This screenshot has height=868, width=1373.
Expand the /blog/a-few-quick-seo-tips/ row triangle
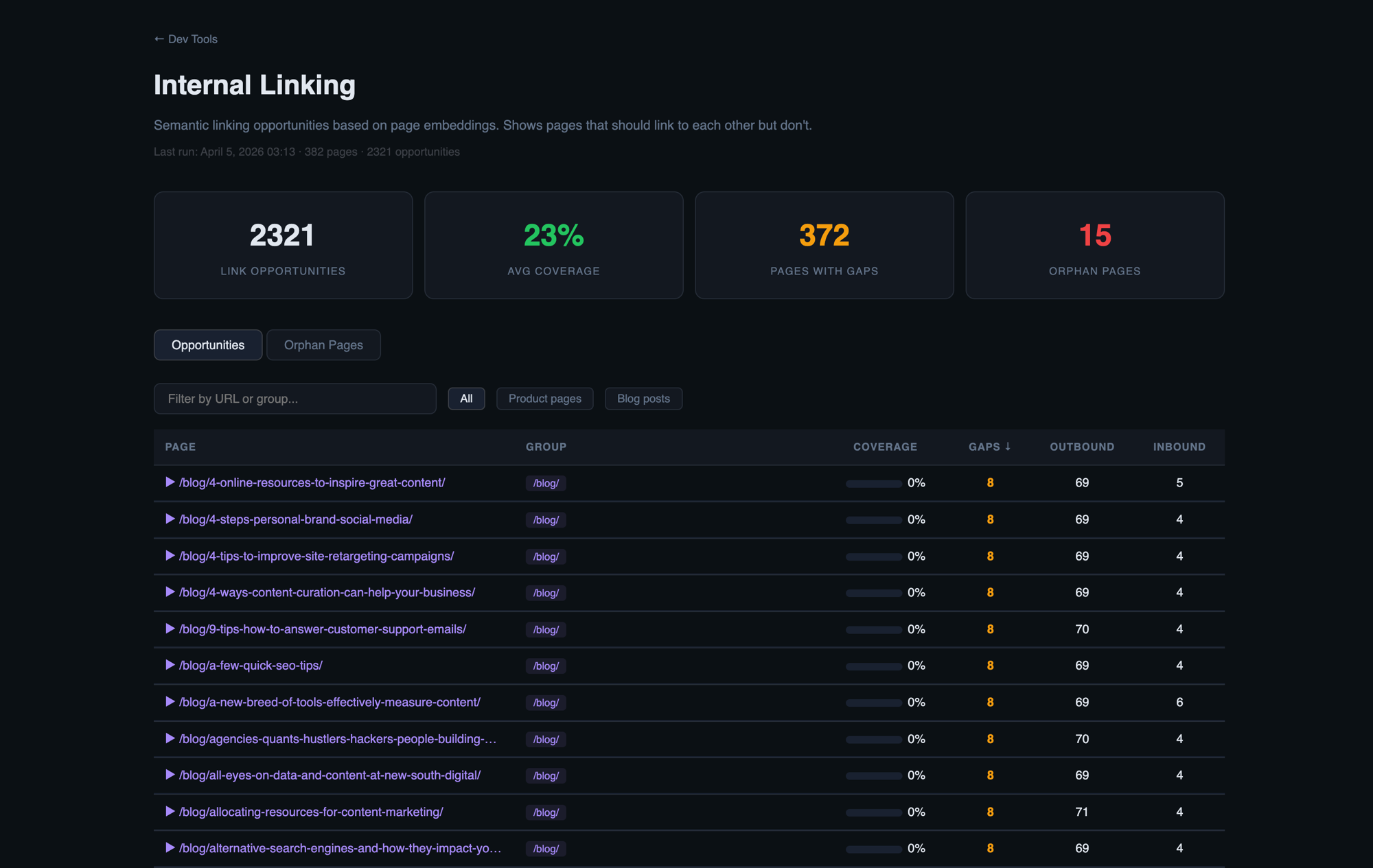170,665
